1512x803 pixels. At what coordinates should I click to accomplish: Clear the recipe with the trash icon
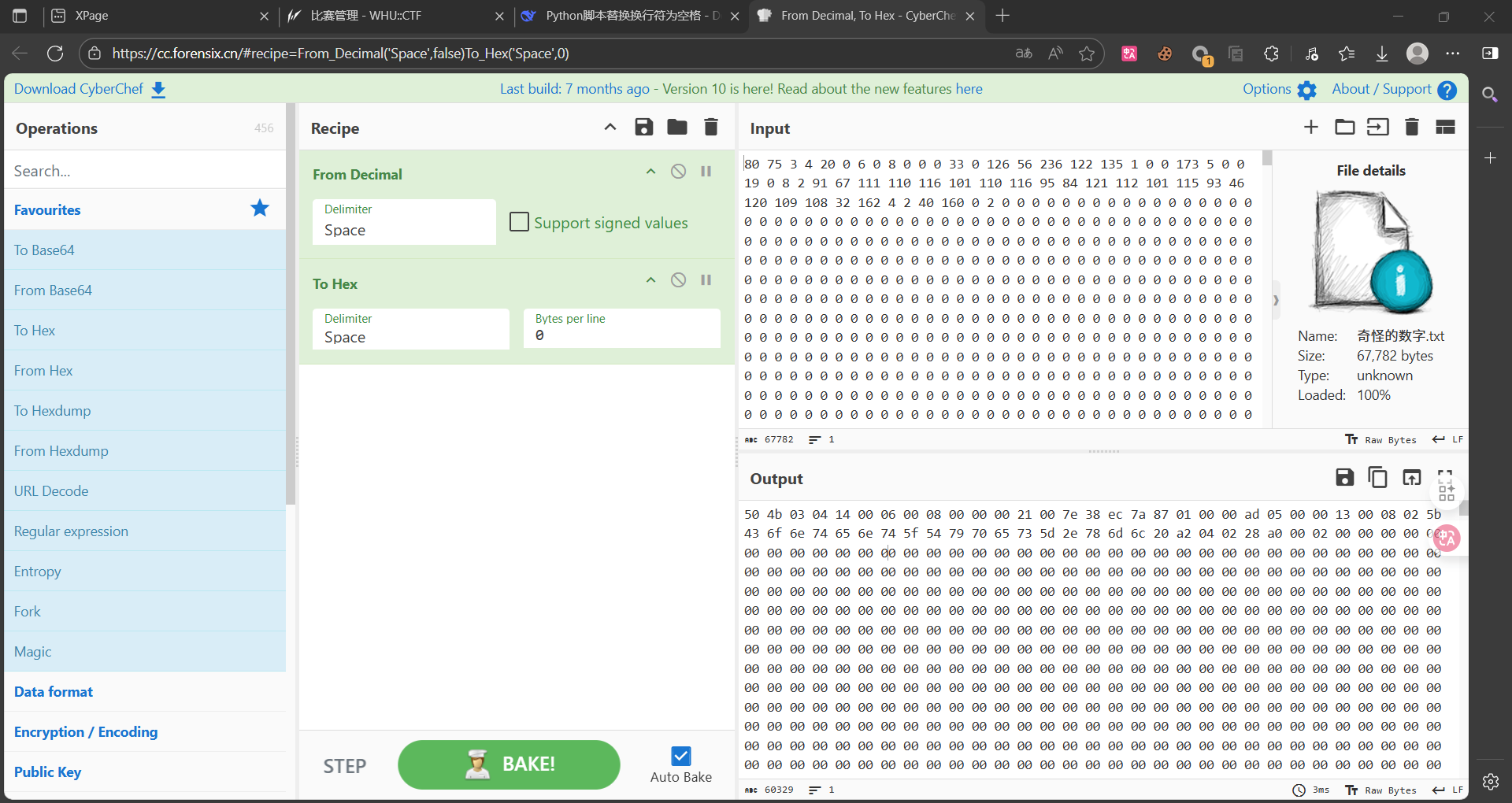[710, 128]
